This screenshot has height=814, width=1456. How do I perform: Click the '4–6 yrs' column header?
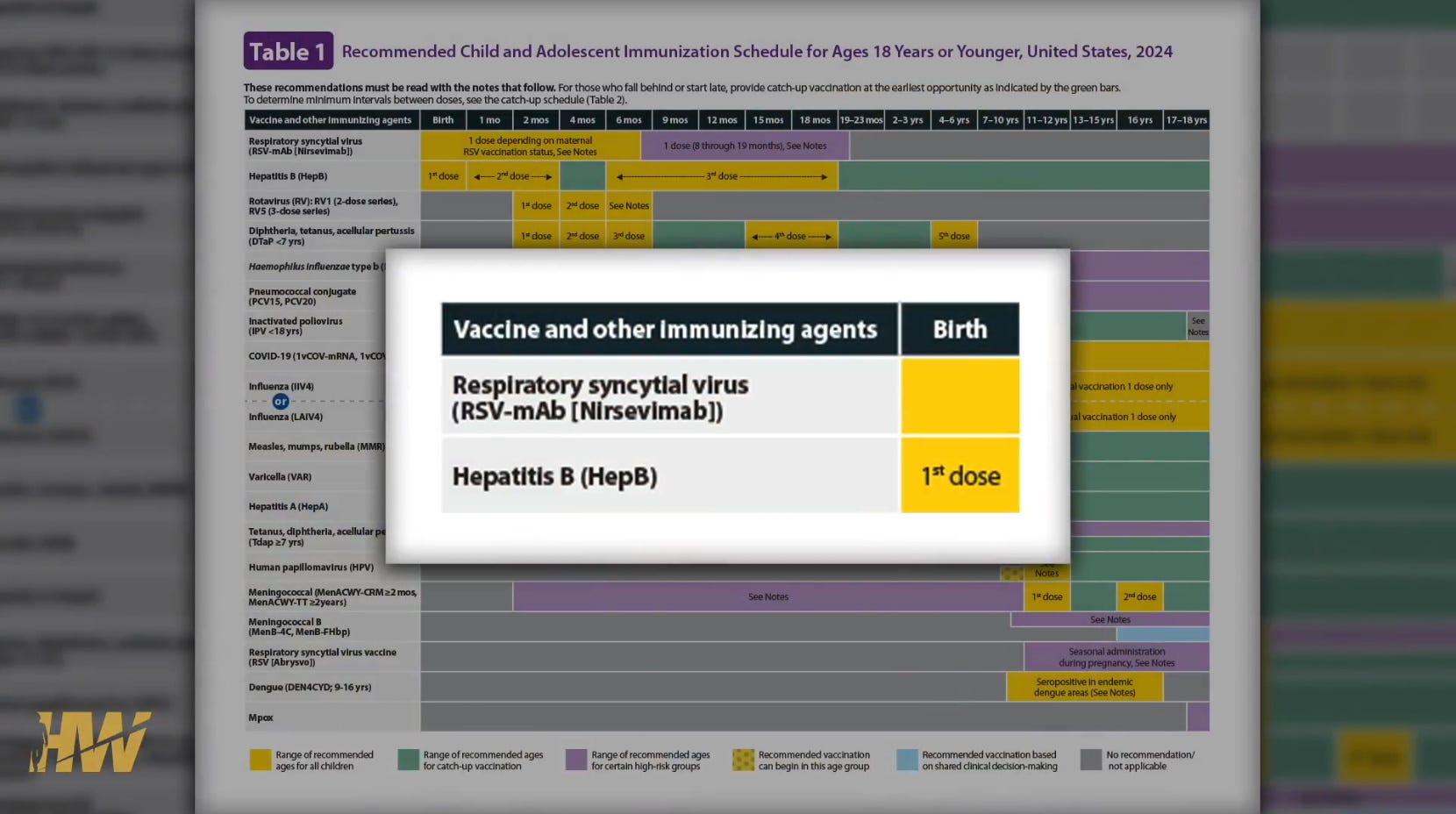point(954,120)
